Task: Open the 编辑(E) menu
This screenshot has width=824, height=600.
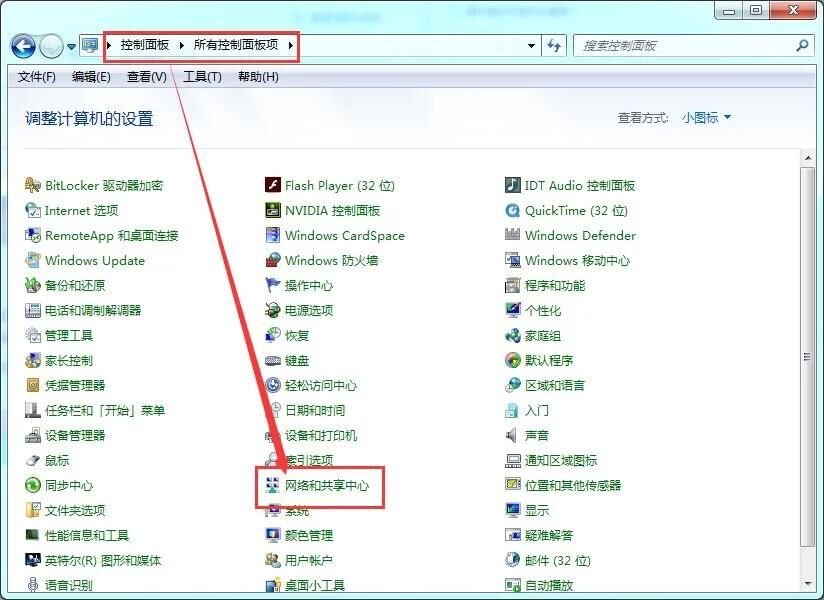Action: (91, 77)
